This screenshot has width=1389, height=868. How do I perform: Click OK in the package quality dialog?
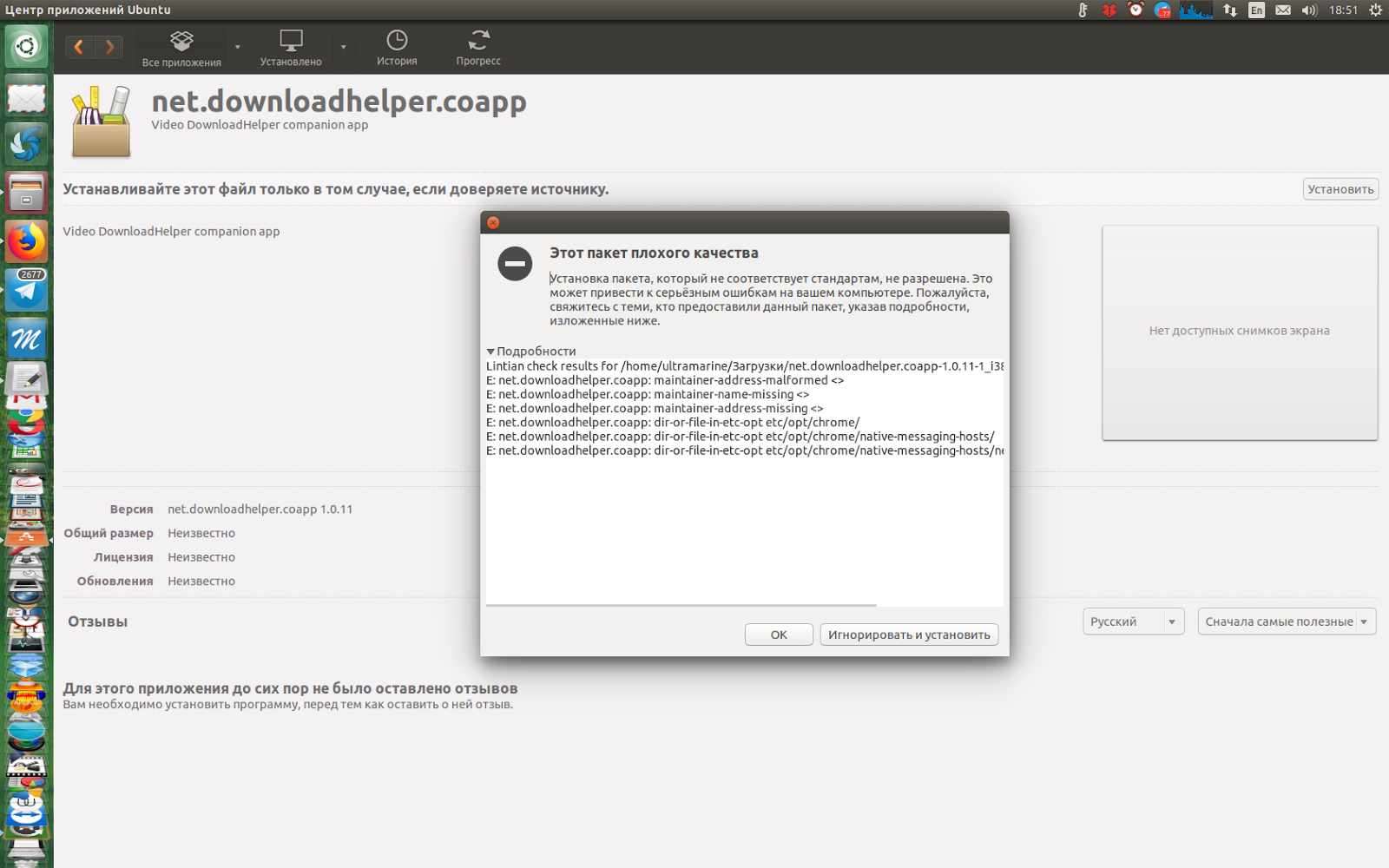coord(779,635)
